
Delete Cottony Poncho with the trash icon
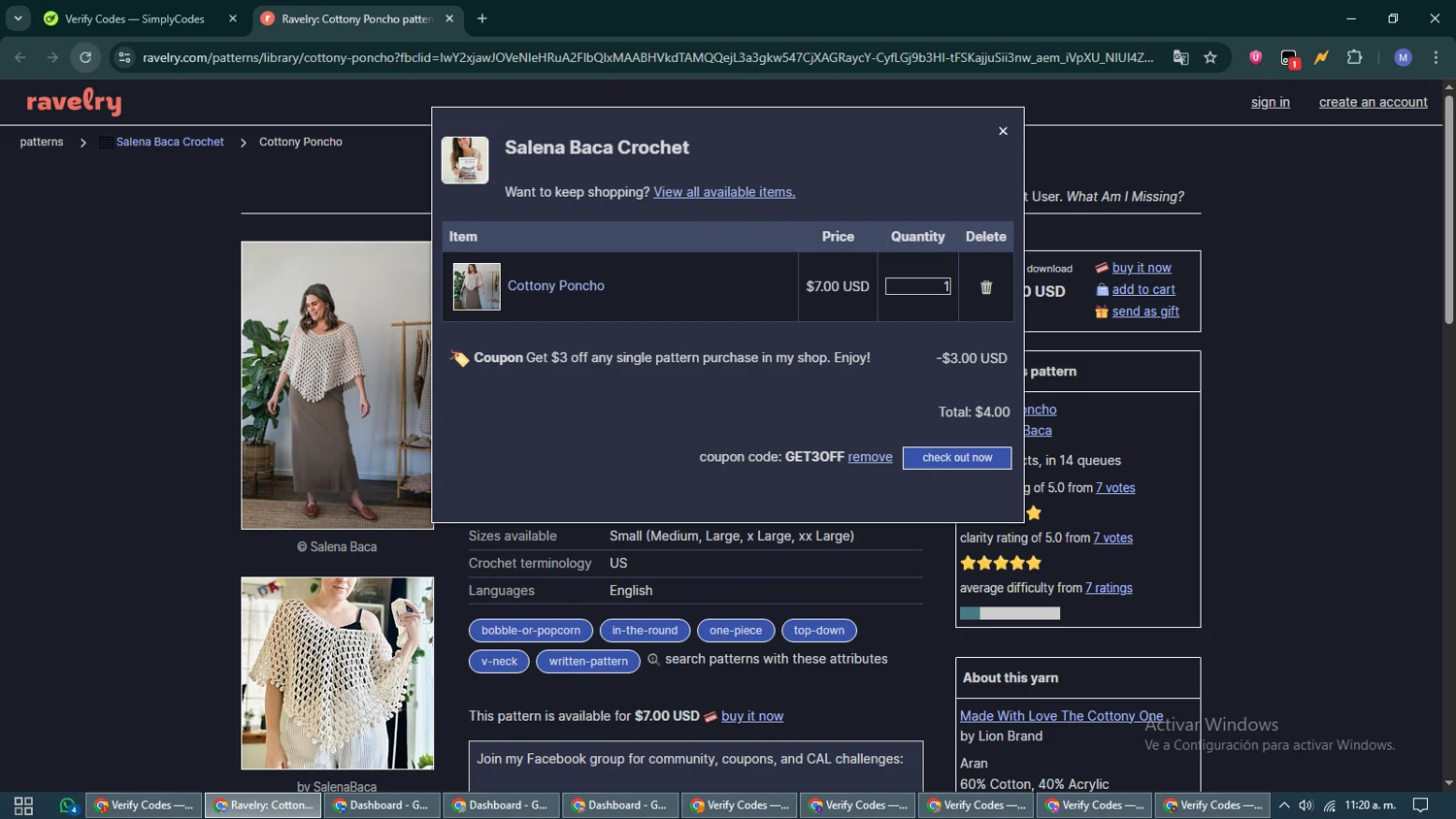[x=986, y=287]
